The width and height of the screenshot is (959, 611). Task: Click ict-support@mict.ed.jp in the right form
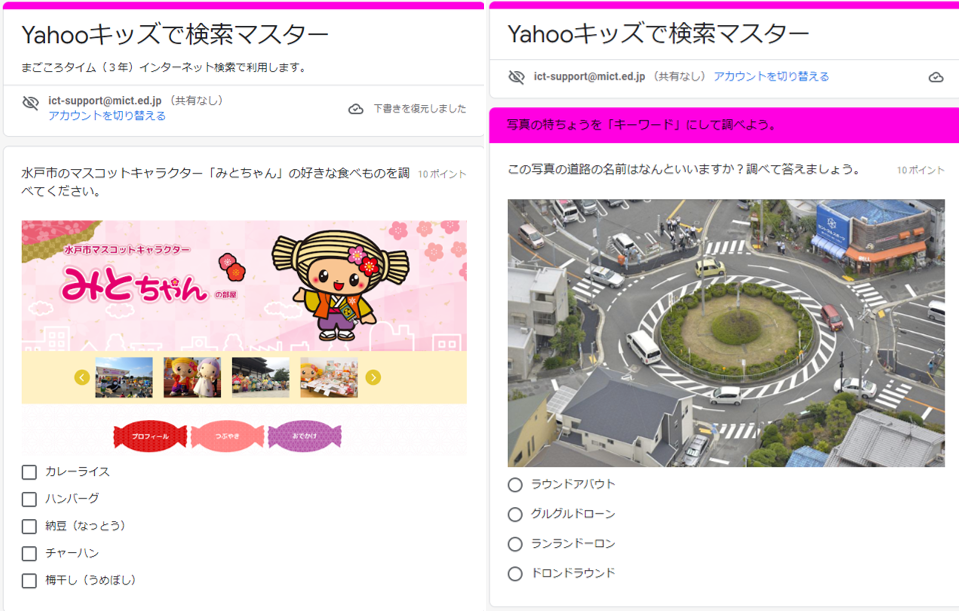tap(589, 76)
